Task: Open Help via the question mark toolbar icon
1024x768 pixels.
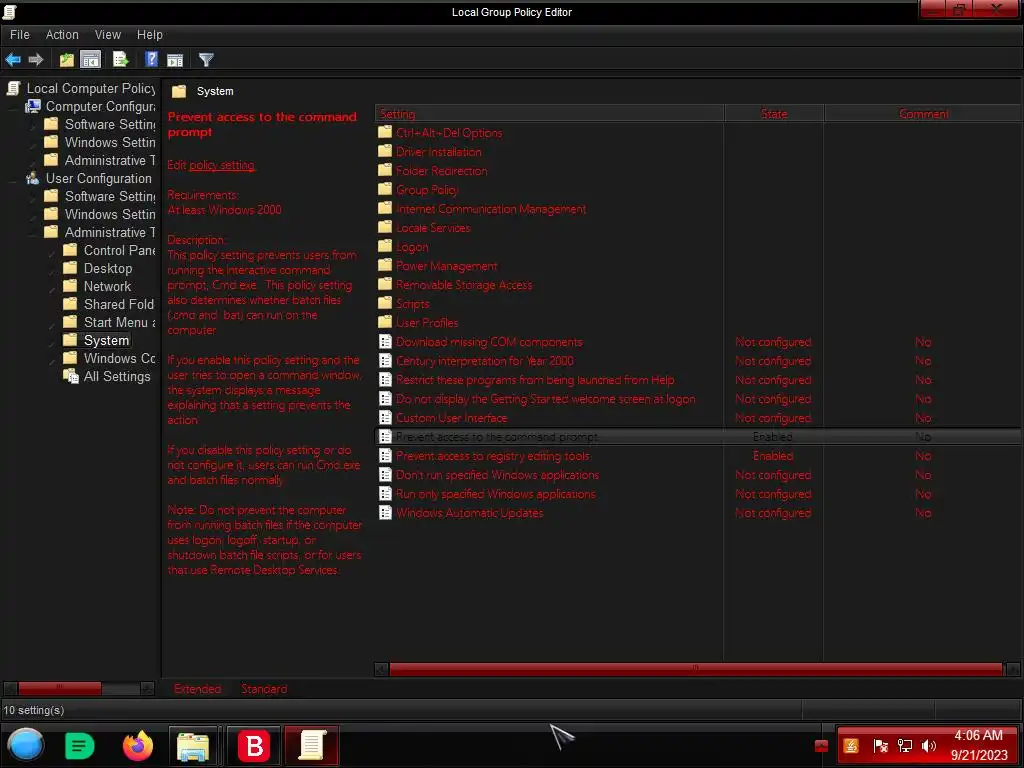Action: point(151,60)
